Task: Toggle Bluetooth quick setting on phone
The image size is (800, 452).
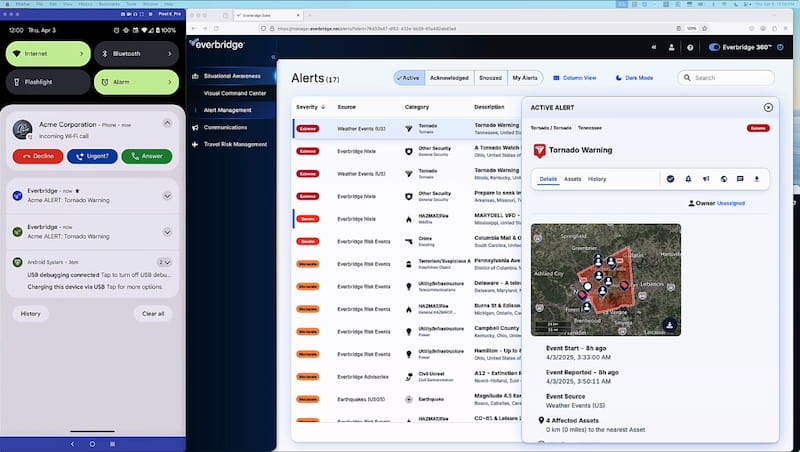Action: [x=136, y=54]
